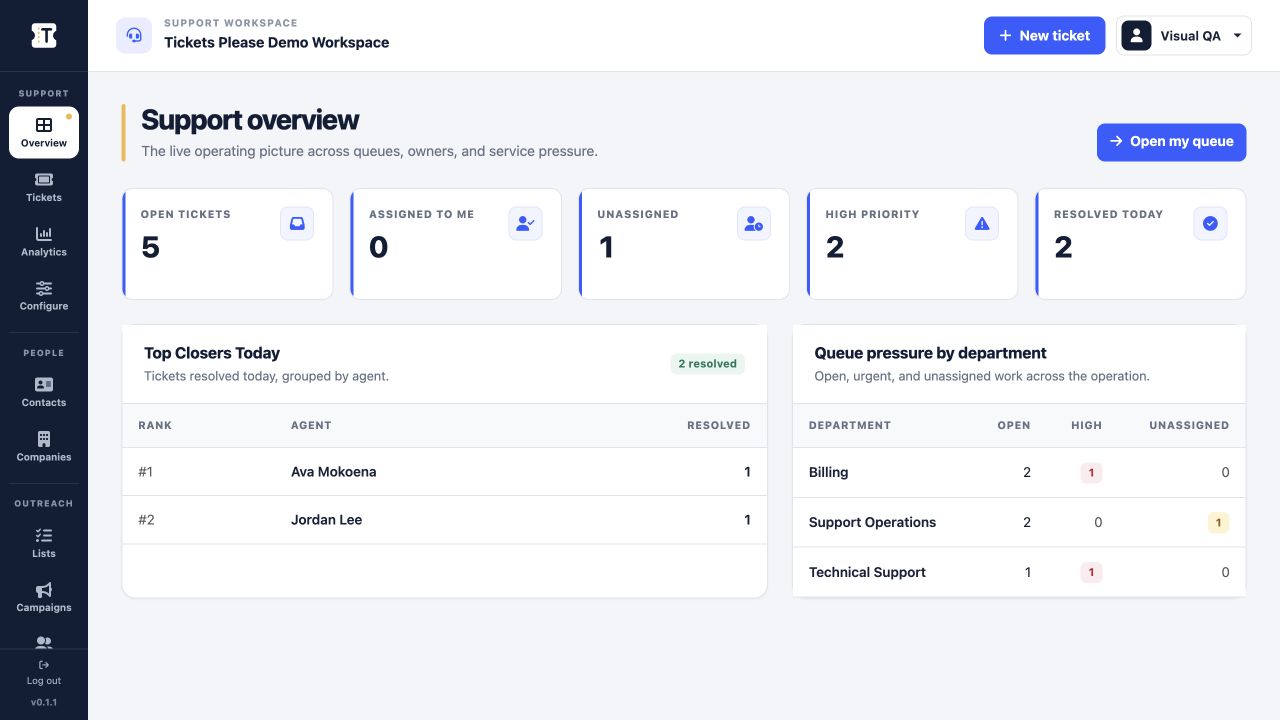
Task: Open the Overview sidebar section
Action: tap(44, 133)
